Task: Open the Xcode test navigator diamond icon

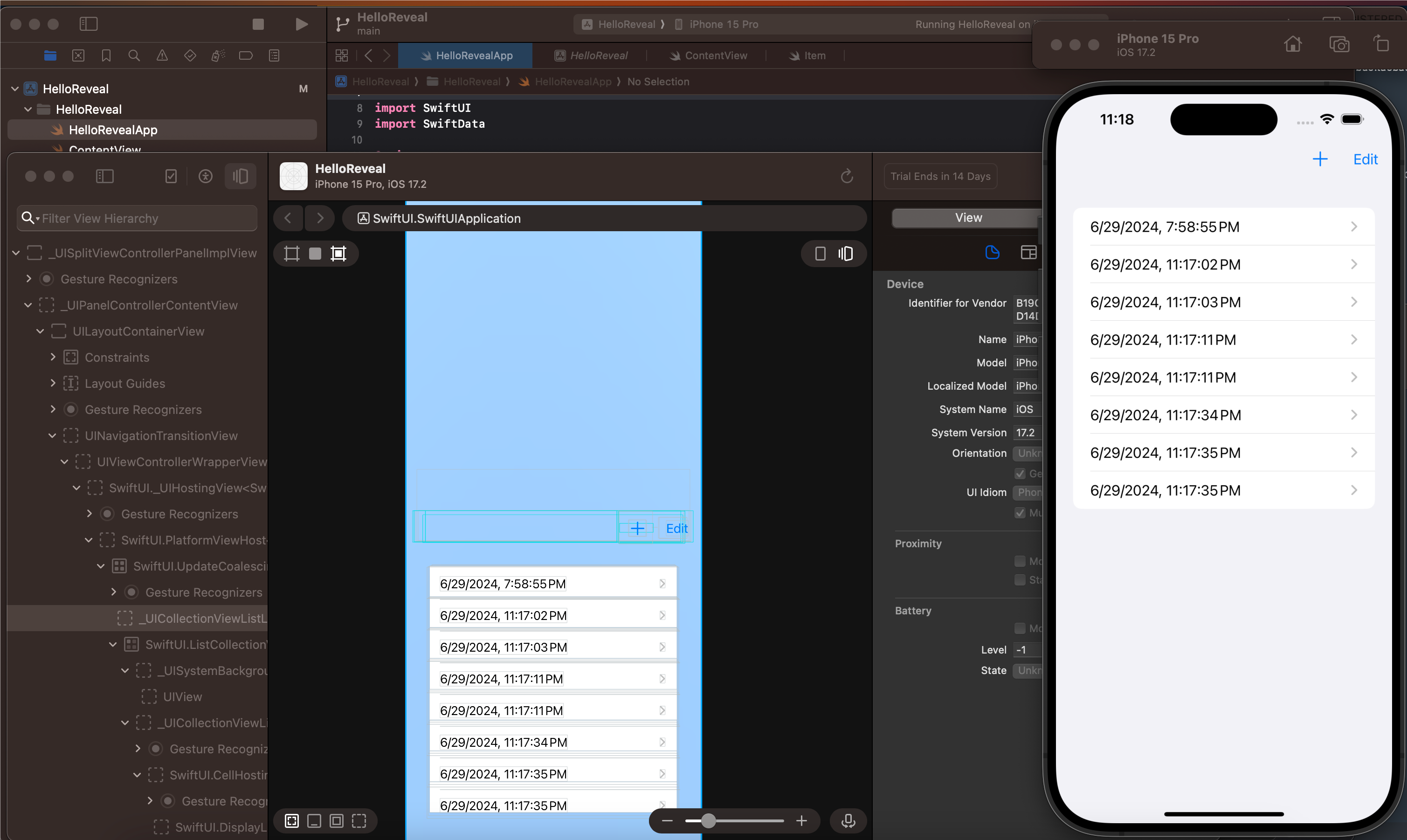Action: pyautogui.click(x=190, y=55)
